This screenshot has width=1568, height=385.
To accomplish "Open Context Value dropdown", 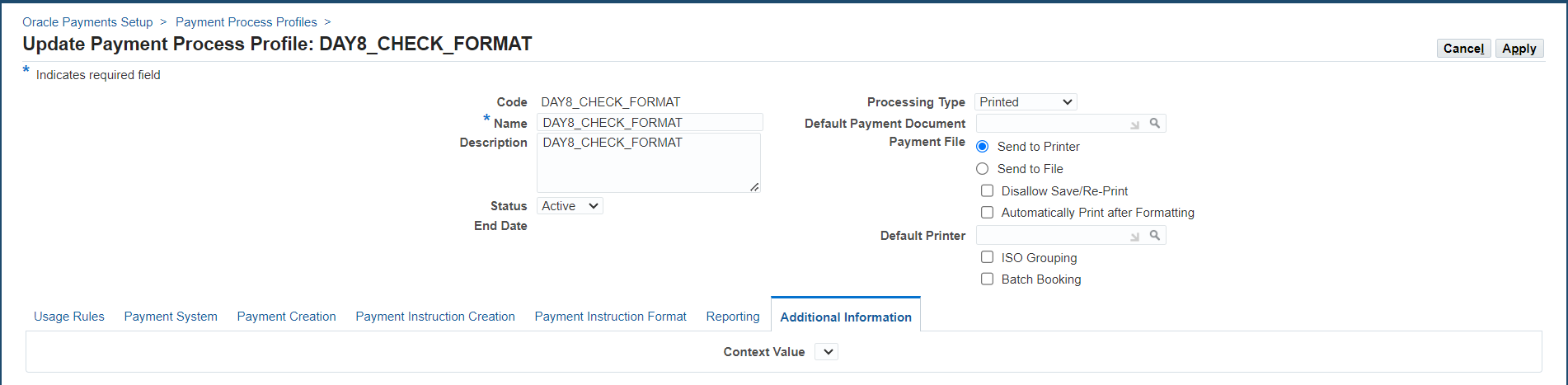I will coord(827,352).
